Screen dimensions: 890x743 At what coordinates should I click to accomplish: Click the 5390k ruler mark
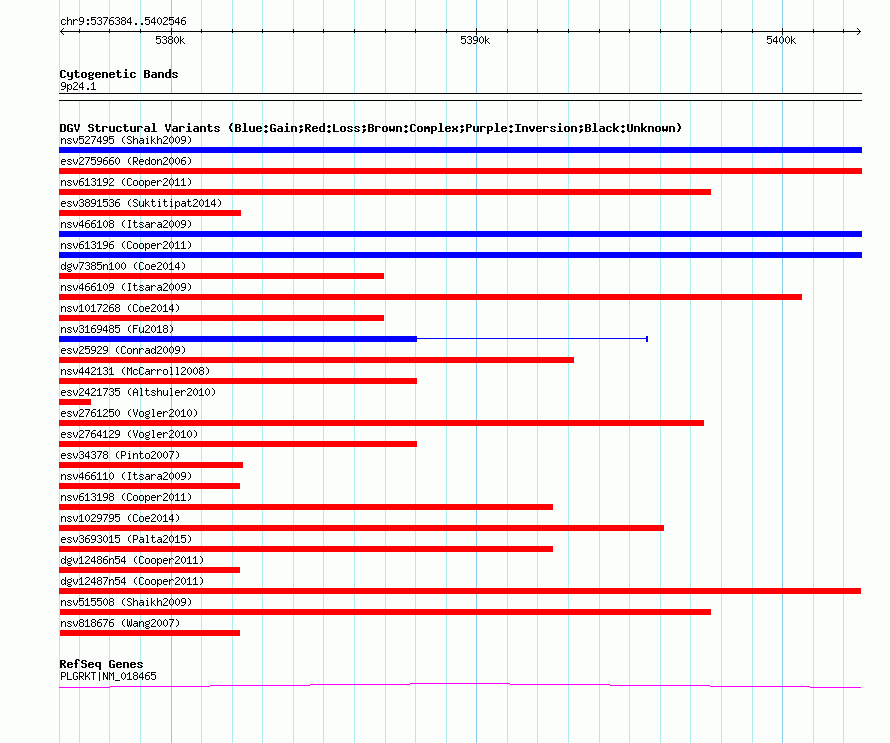point(475,40)
